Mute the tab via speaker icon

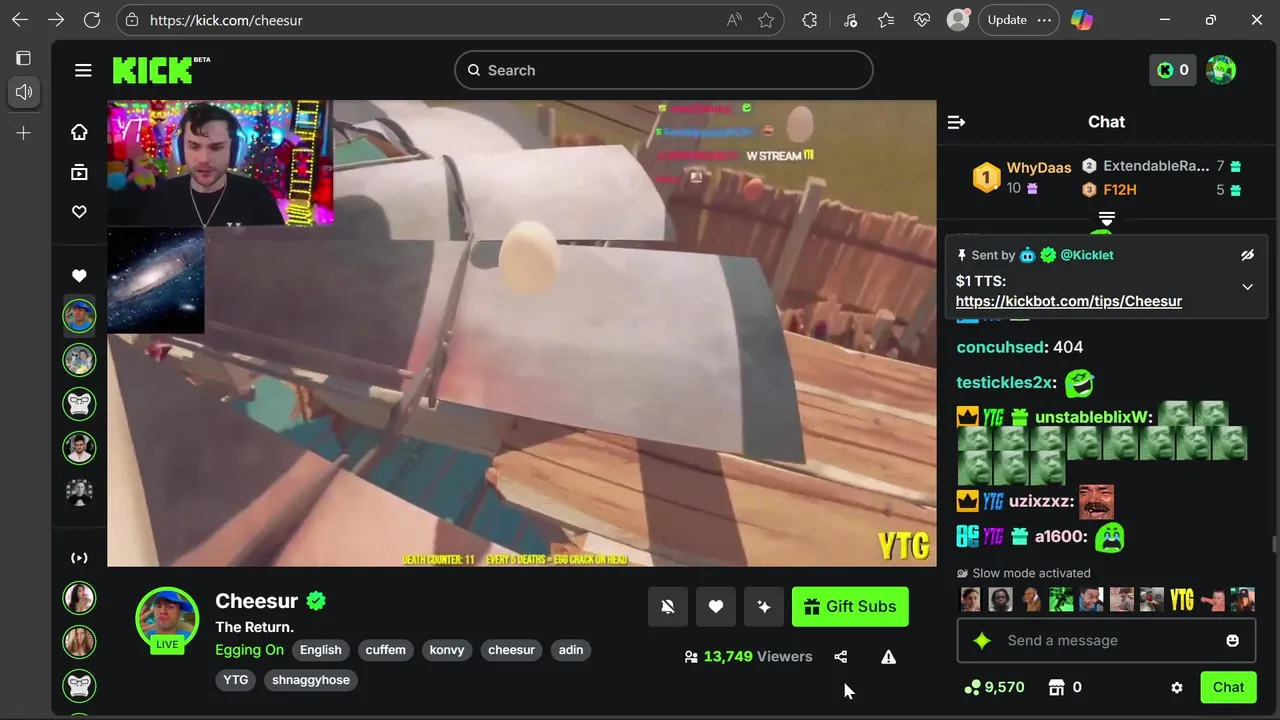click(x=24, y=92)
